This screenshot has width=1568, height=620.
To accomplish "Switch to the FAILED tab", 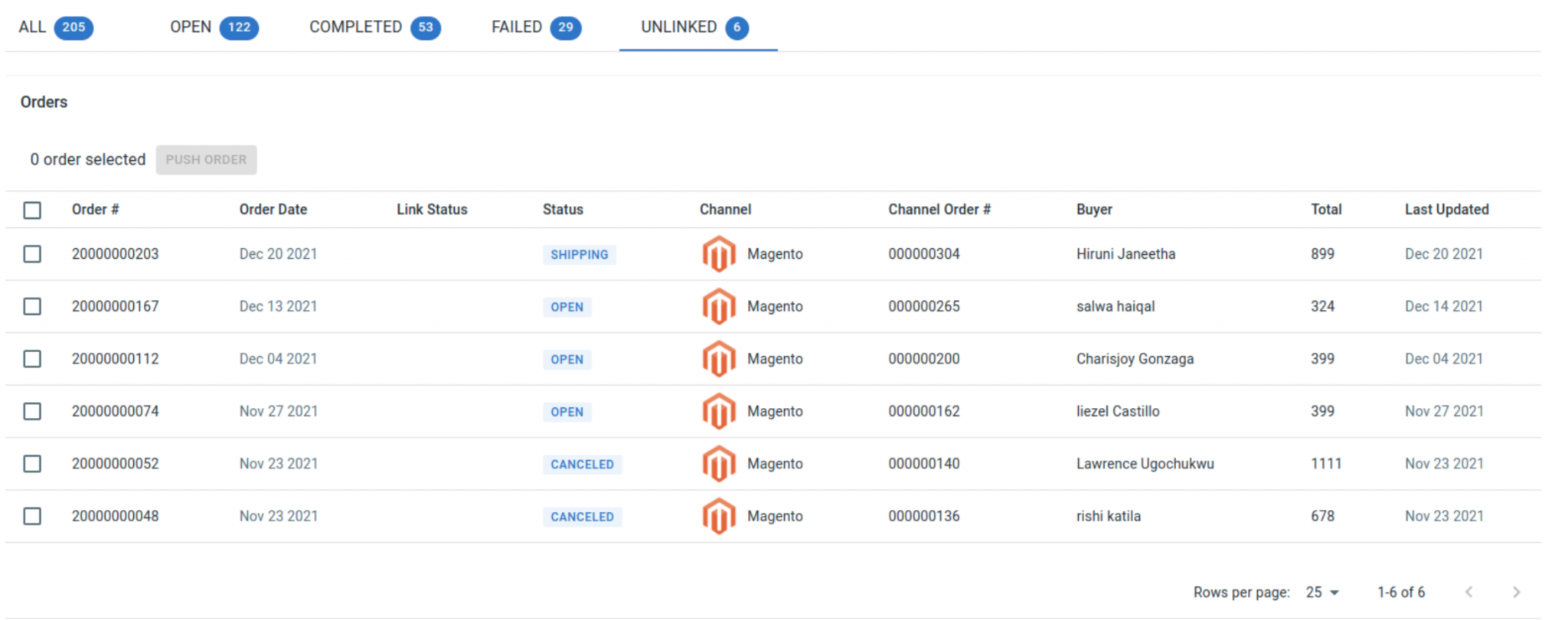I will tap(536, 28).
